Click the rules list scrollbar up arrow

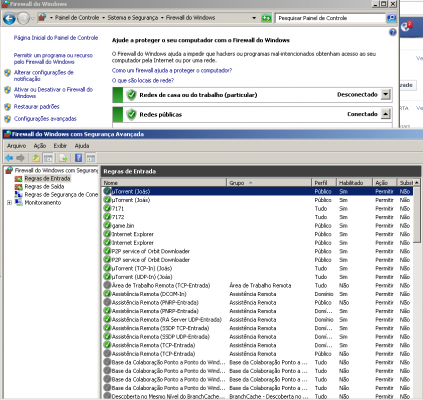(x=416, y=183)
